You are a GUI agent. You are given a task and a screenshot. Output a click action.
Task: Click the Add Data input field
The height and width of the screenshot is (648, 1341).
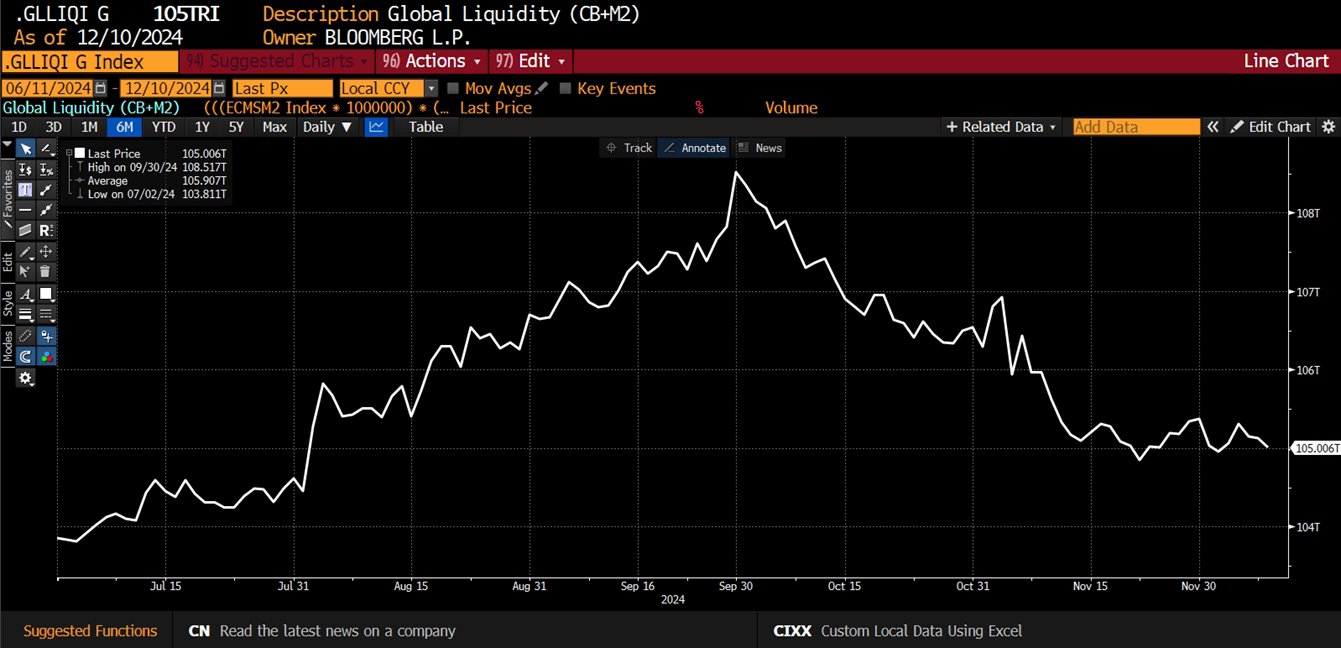tap(1135, 127)
